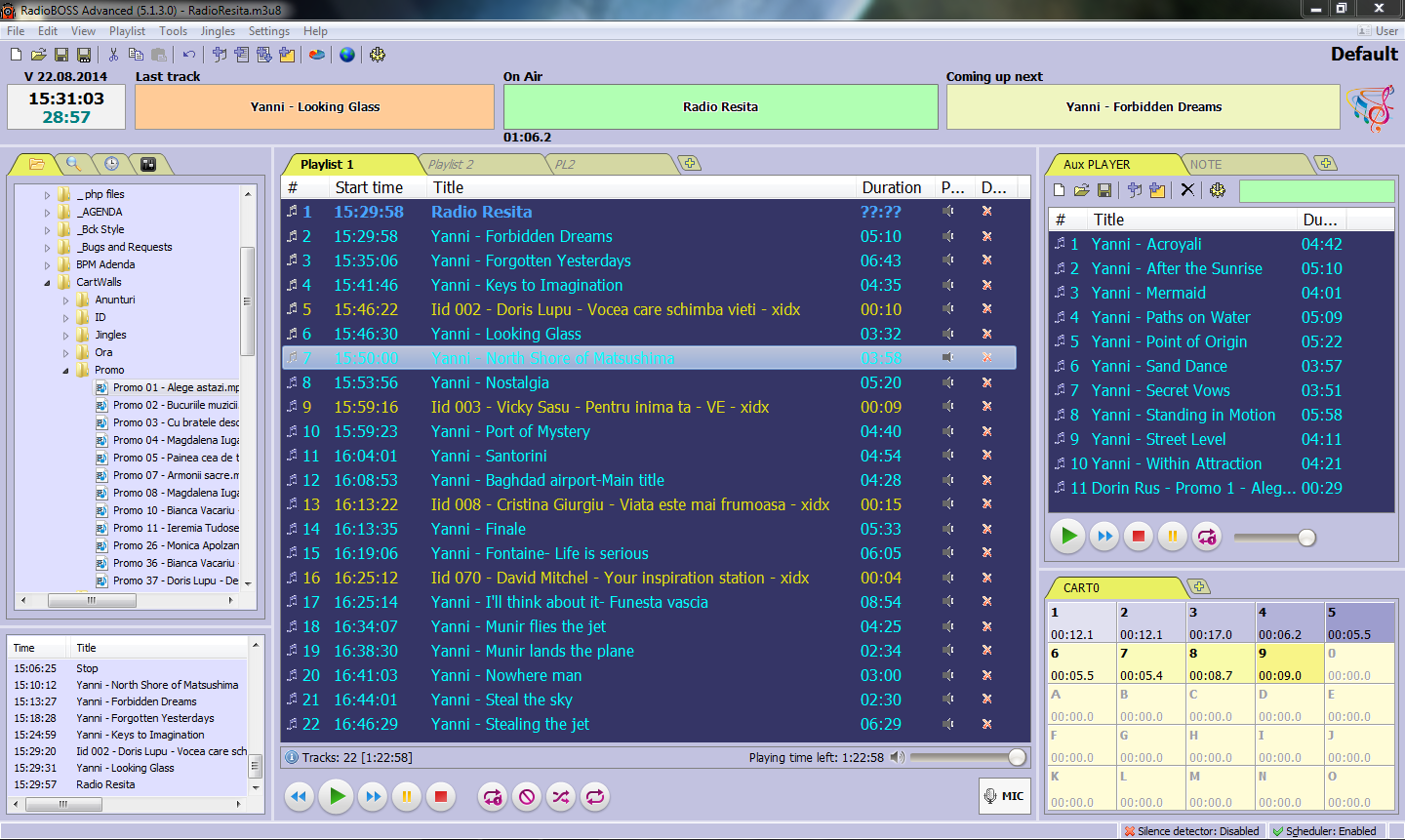Click the delete X icon in Aux Player toolbar
The width and height of the screenshot is (1405, 840).
click(x=1187, y=190)
